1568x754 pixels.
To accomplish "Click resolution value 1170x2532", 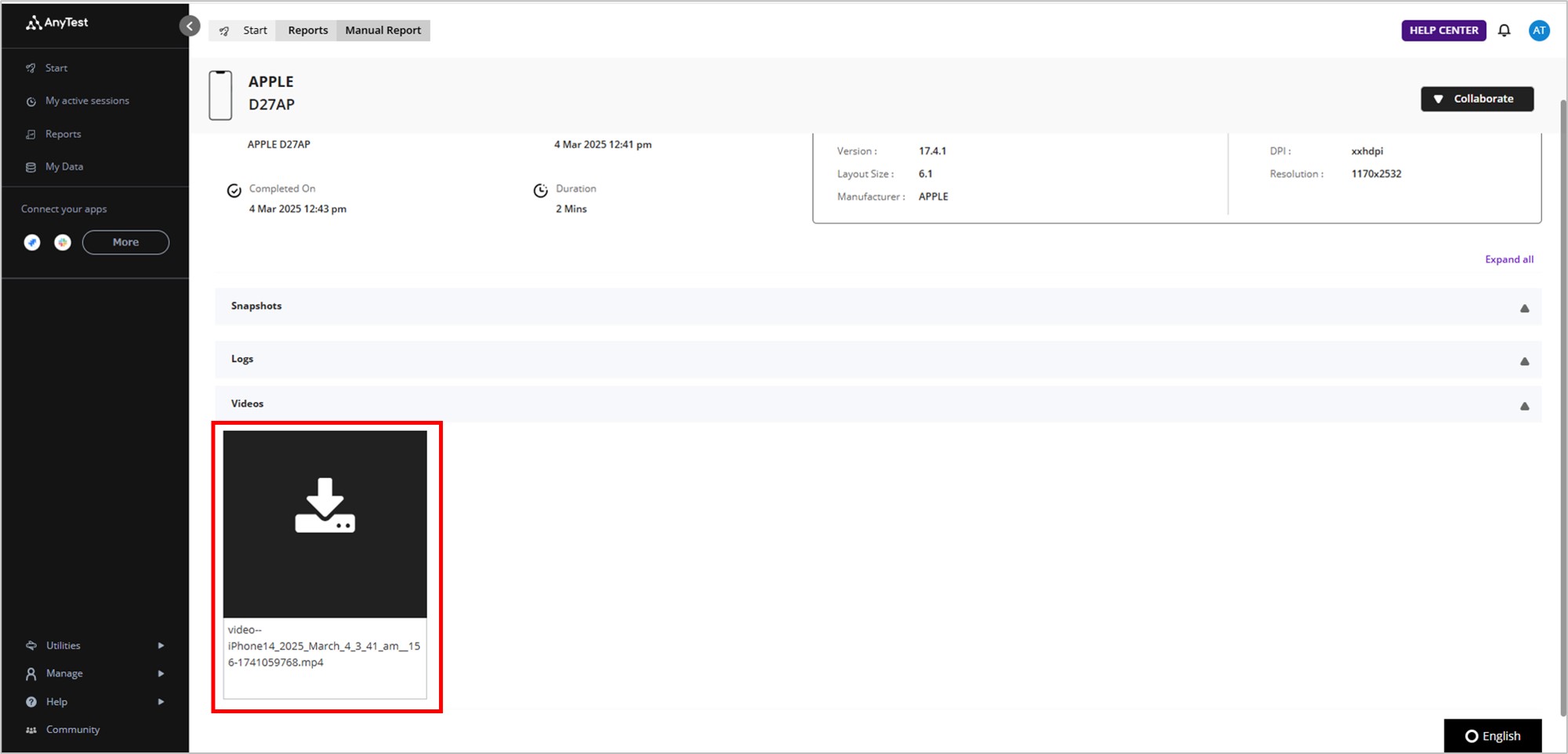I will point(1376,174).
